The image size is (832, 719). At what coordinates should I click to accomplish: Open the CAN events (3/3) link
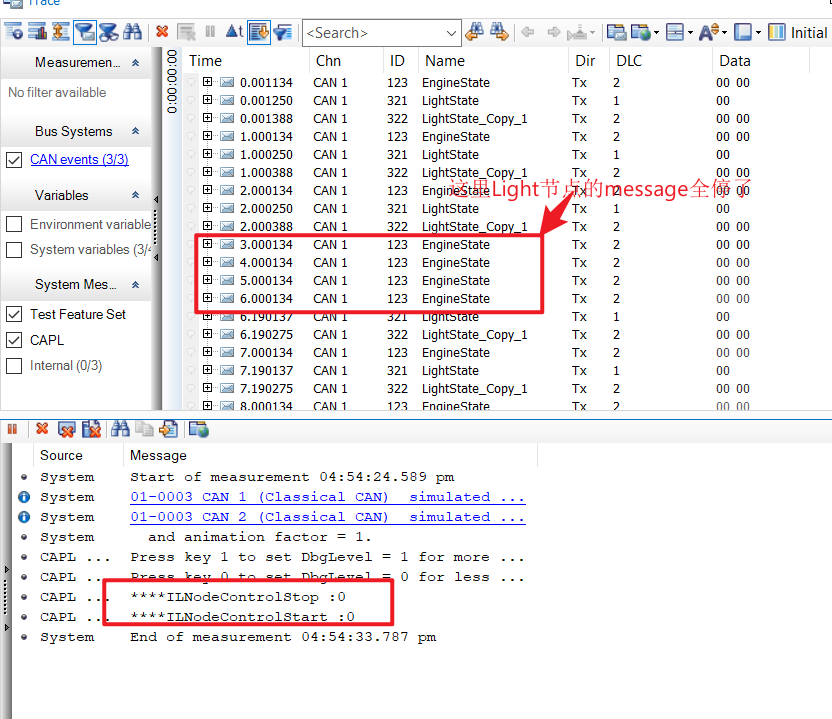[79, 160]
